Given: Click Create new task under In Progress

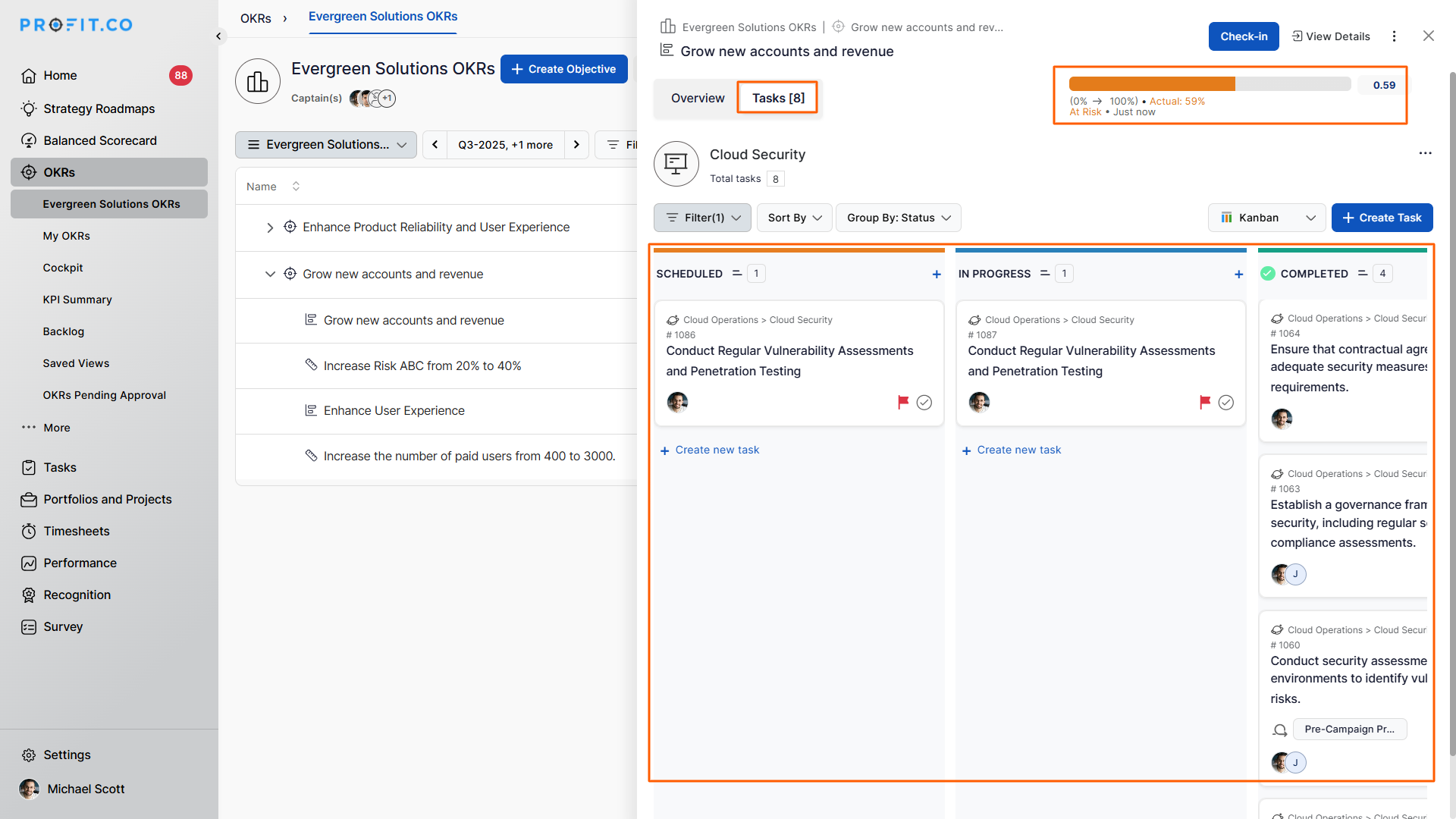Looking at the screenshot, I should click(x=1018, y=450).
